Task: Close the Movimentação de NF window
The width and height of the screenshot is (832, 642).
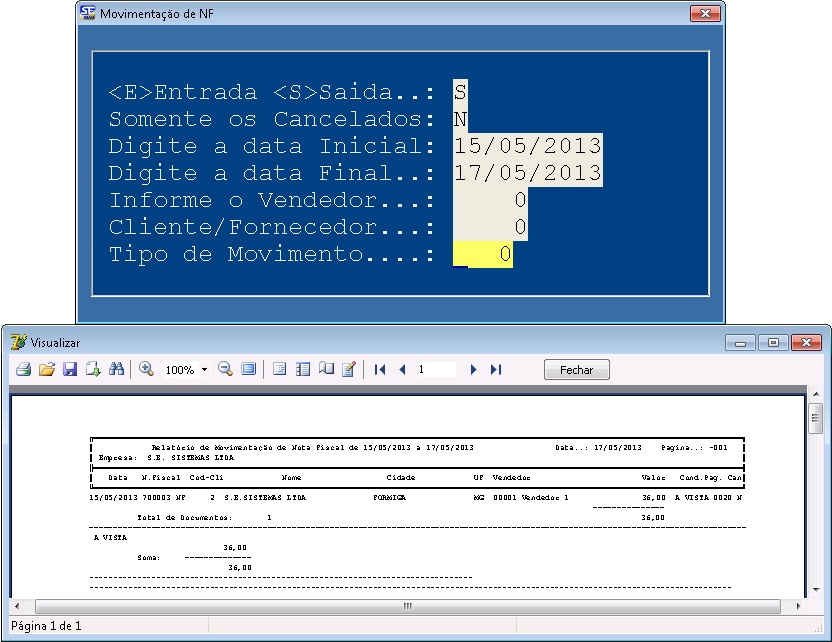Action: click(704, 14)
